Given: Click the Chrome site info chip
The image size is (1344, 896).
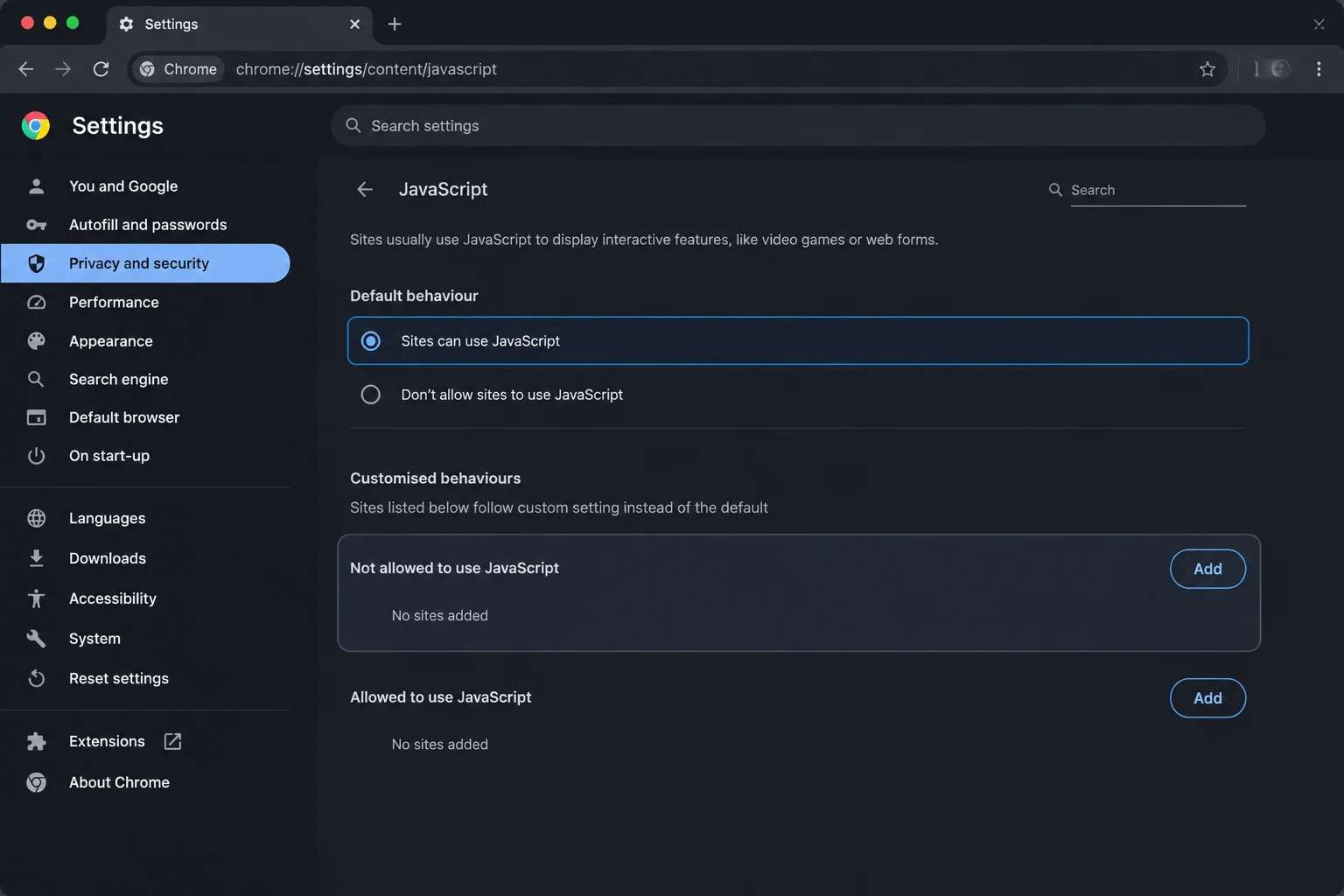Looking at the screenshot, I should (x=178, y=69).
